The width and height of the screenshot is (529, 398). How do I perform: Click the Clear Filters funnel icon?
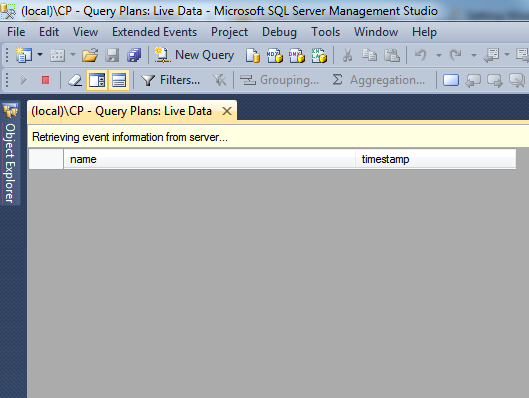pos(219,80)
